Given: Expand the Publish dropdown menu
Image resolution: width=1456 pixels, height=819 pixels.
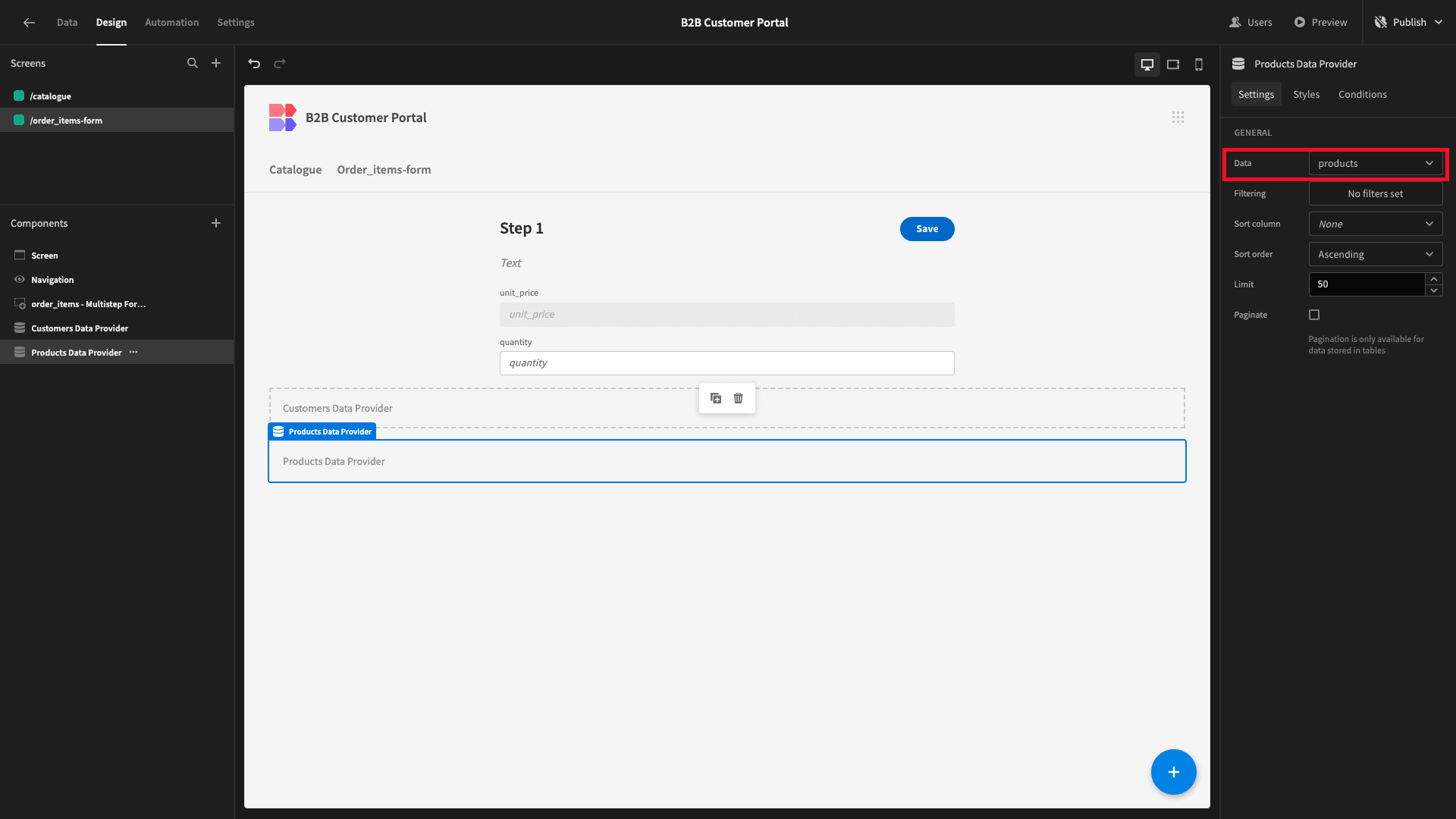Looking at the screenshot, I should [x=1439, y=22].
